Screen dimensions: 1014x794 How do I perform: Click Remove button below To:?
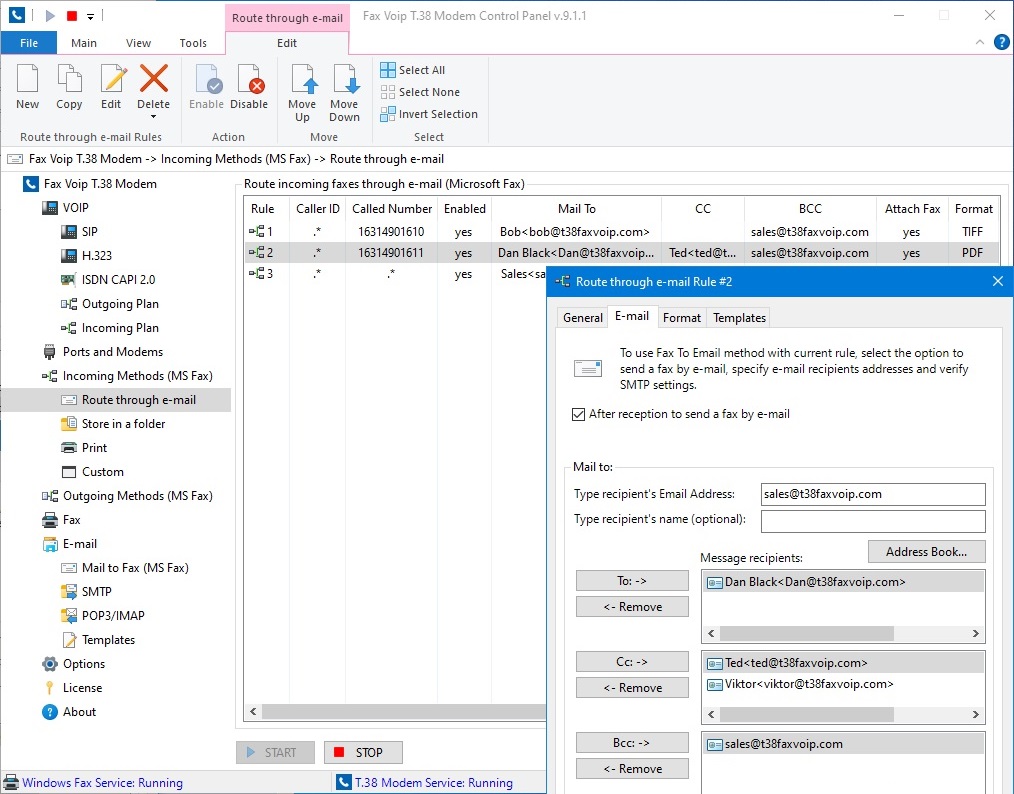click(x=632, y=606)
